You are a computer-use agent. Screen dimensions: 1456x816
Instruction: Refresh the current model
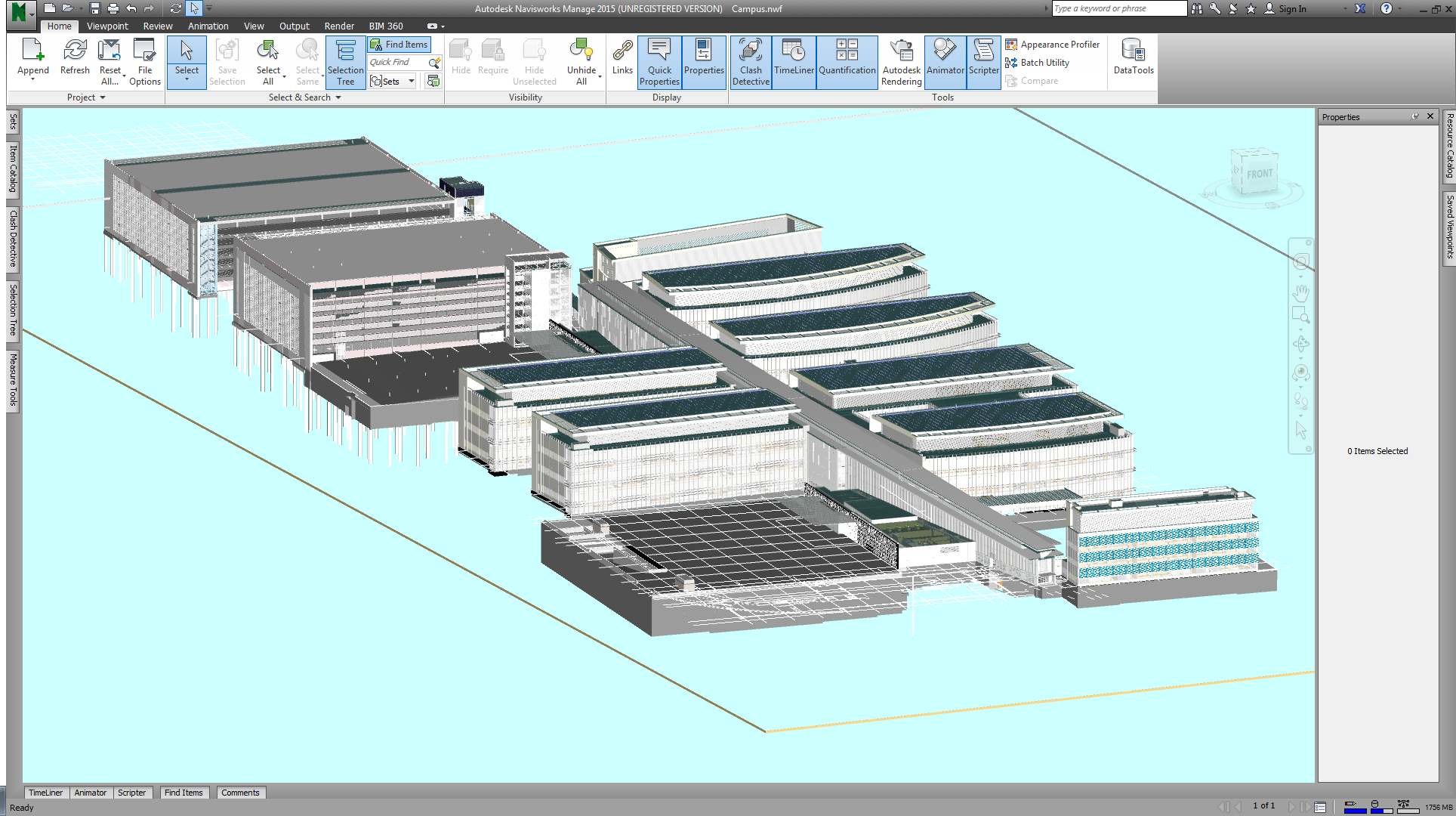tap(75, 59)
